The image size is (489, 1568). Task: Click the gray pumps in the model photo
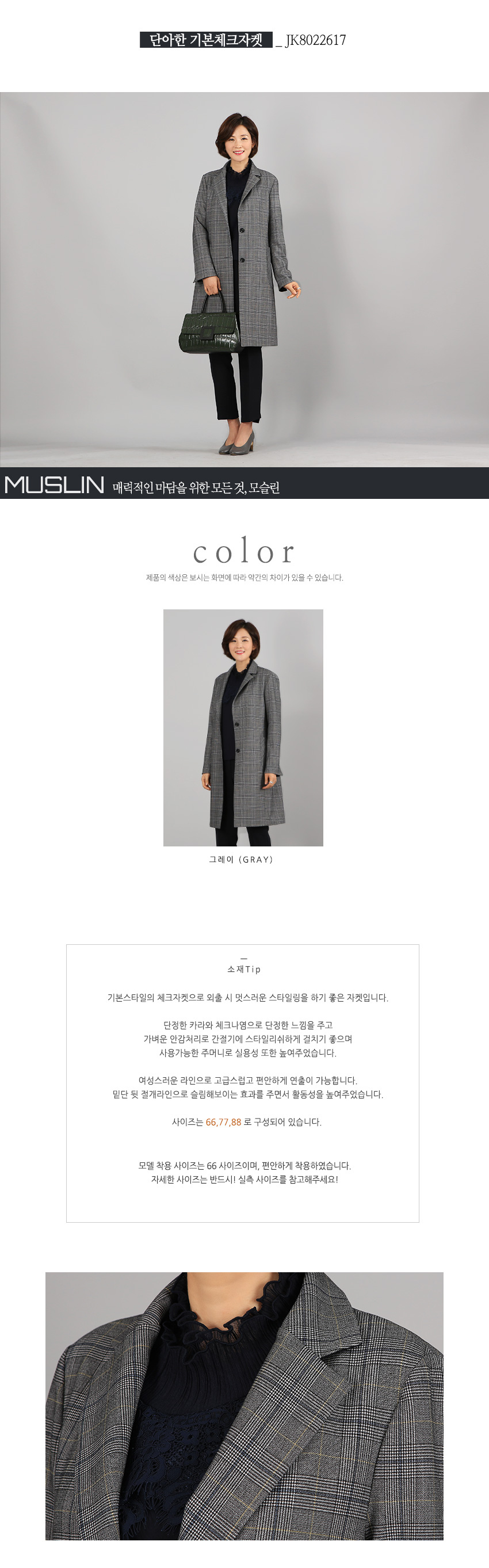tap(238, 445)
